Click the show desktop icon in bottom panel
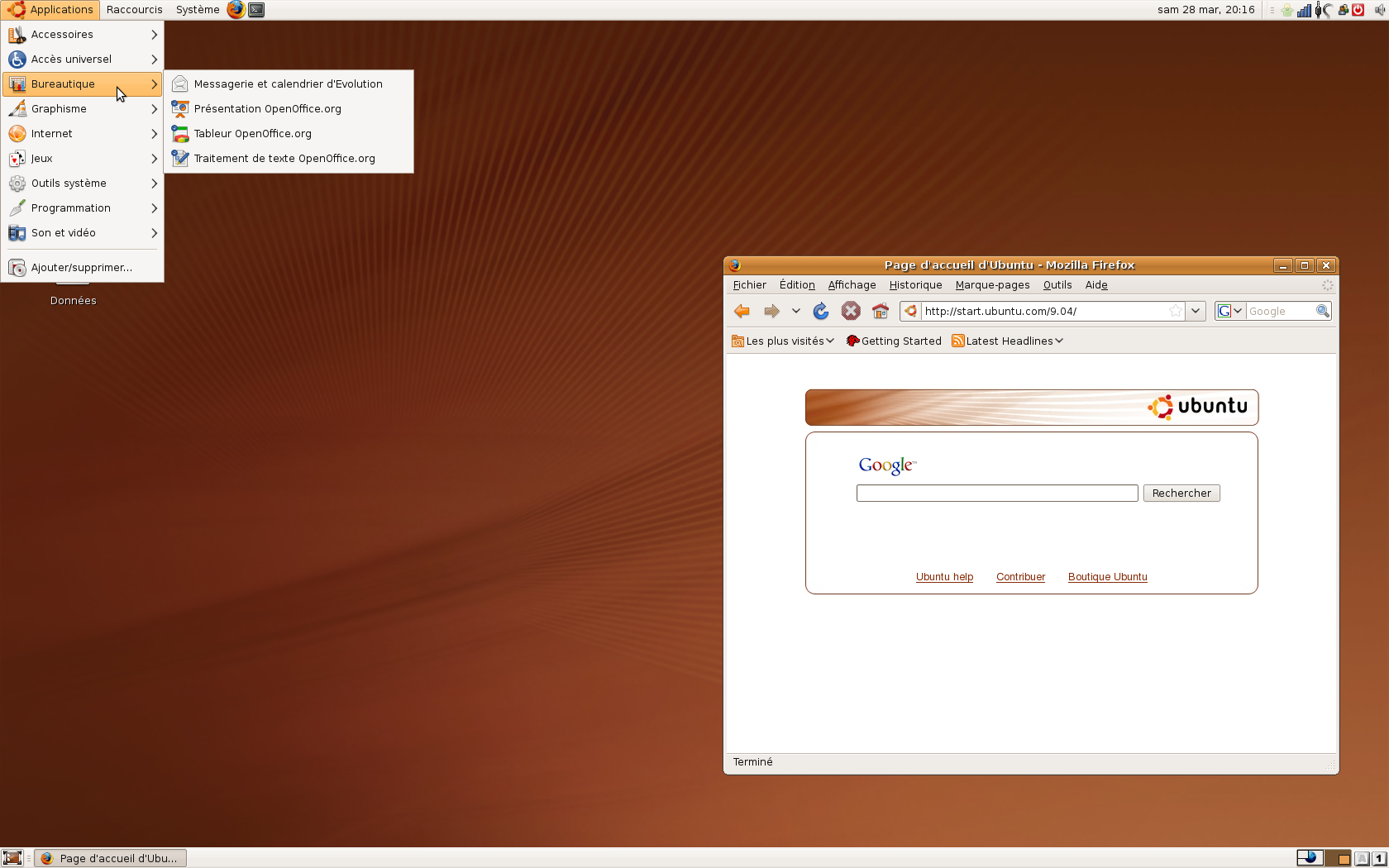The width and height of the screenshot is (1389, 868). pos(12,858)
